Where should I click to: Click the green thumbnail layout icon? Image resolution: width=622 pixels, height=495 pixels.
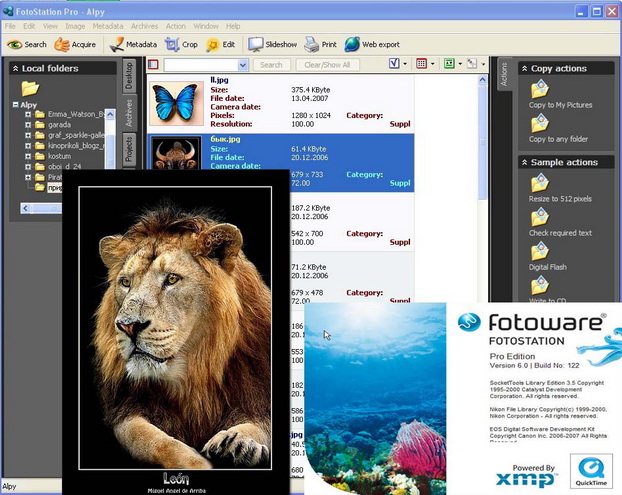[449, 63]
